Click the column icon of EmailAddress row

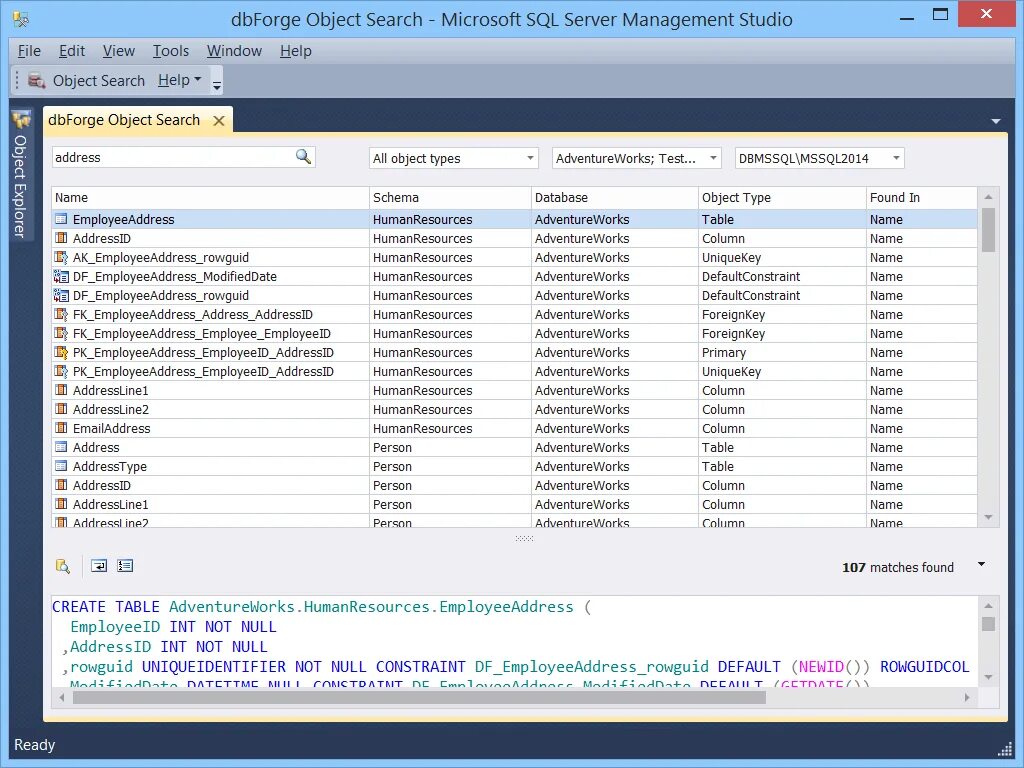click(61, 428)
